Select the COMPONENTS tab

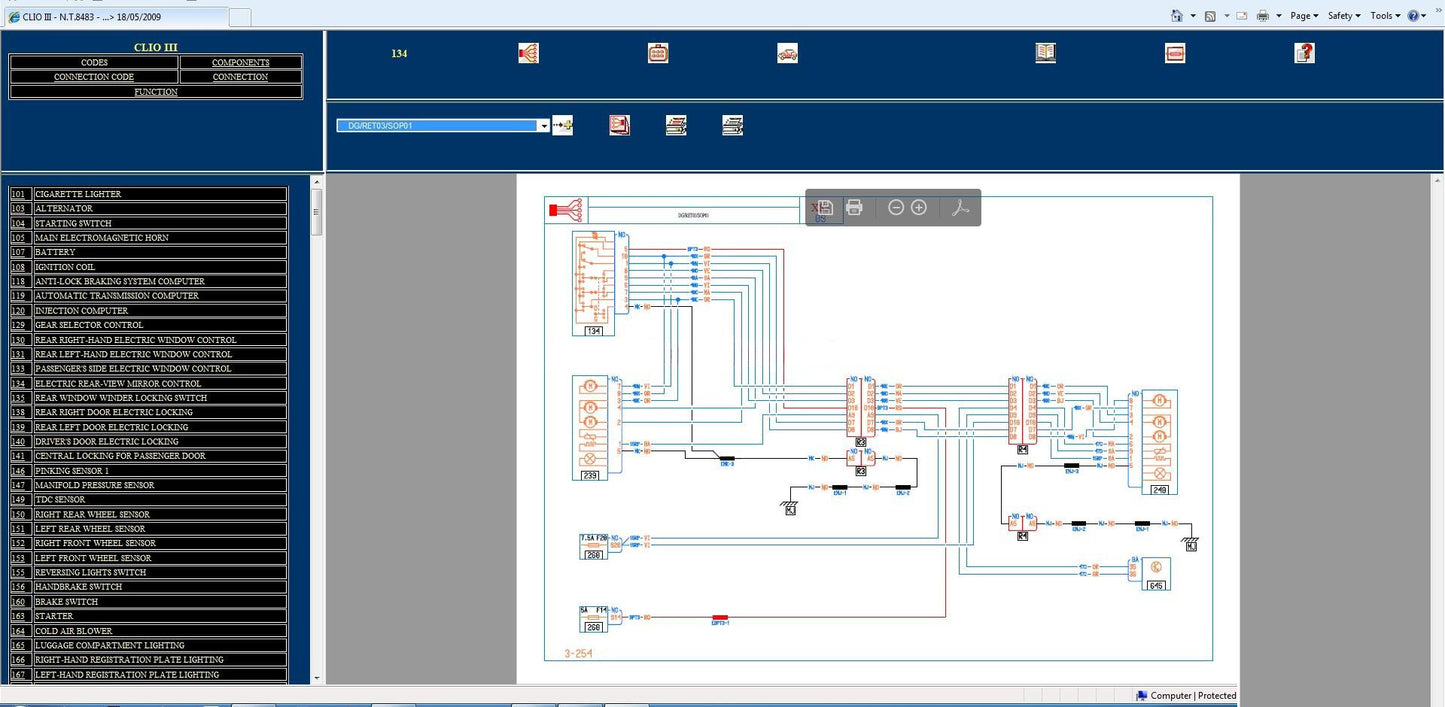pyautogui.click(x=240, y=62)
